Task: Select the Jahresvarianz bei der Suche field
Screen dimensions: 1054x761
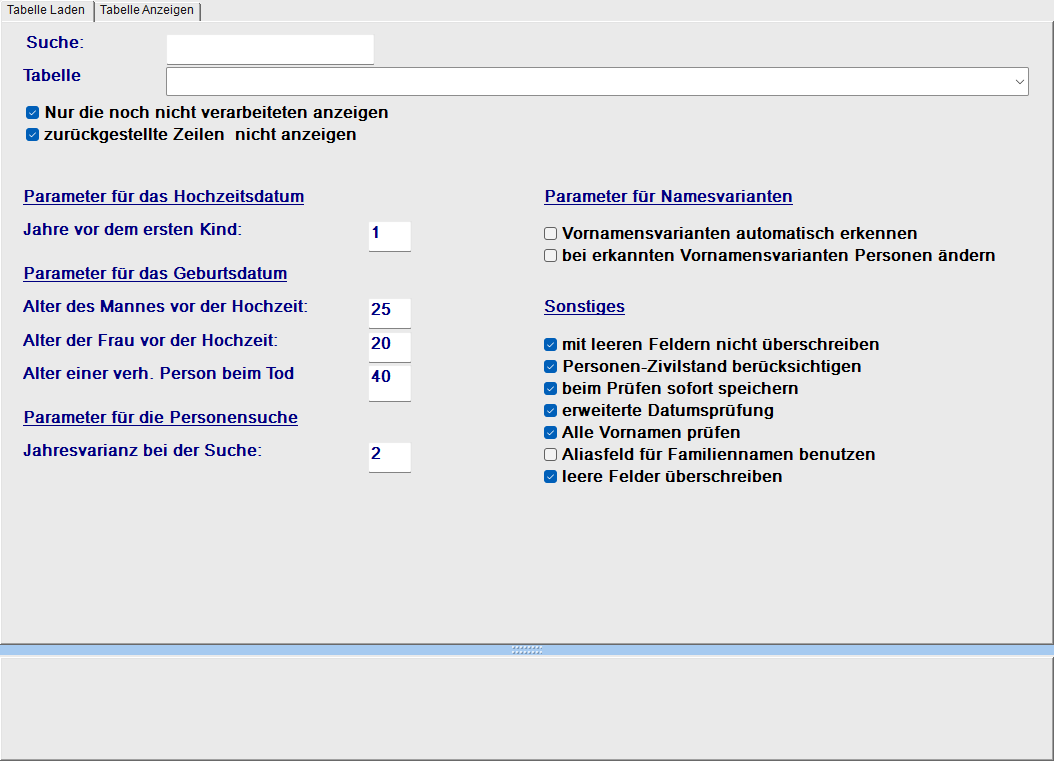Action: 389,456
